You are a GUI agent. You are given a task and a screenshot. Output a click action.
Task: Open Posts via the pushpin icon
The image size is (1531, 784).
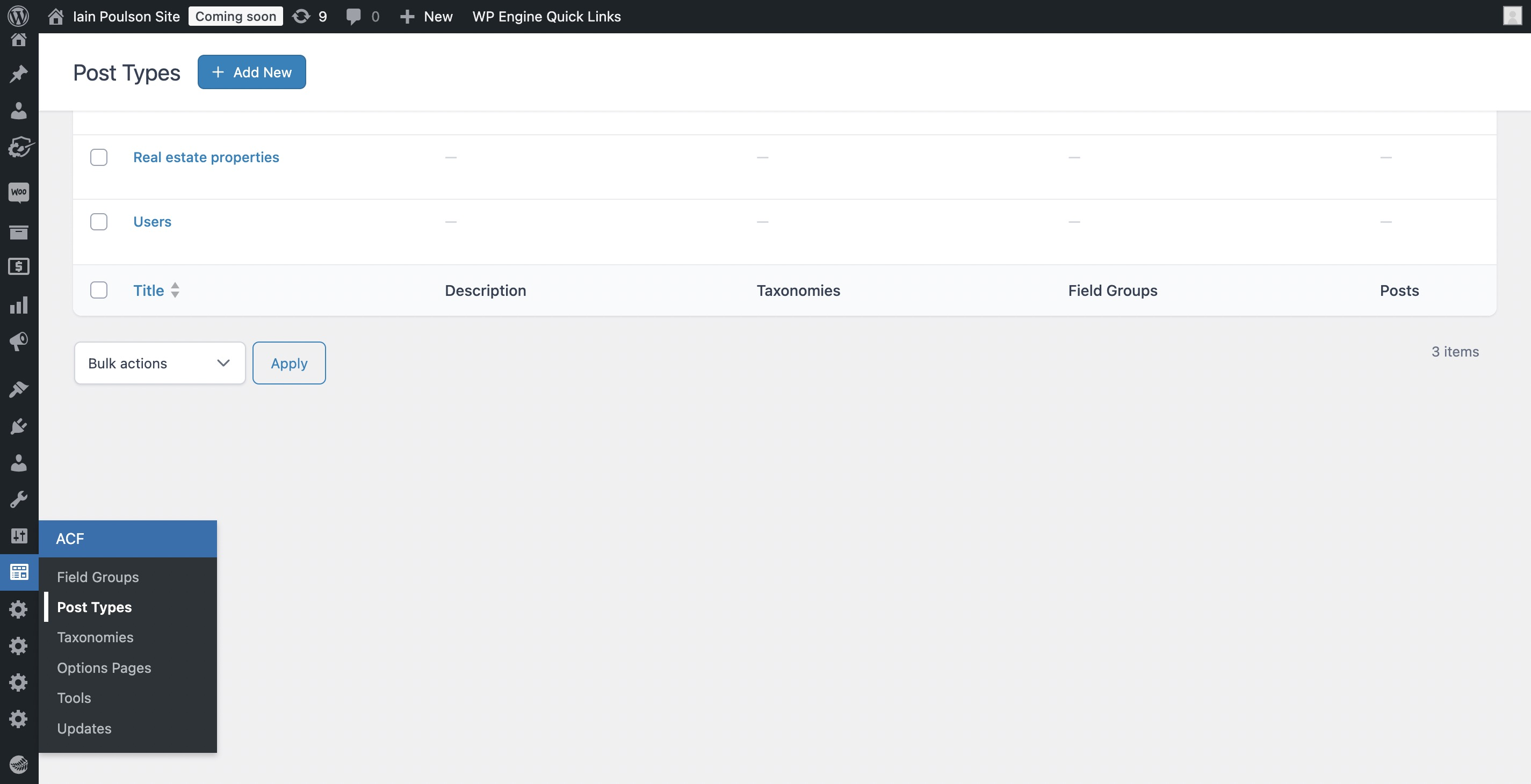pyautogui.click(x=19, y=74)
